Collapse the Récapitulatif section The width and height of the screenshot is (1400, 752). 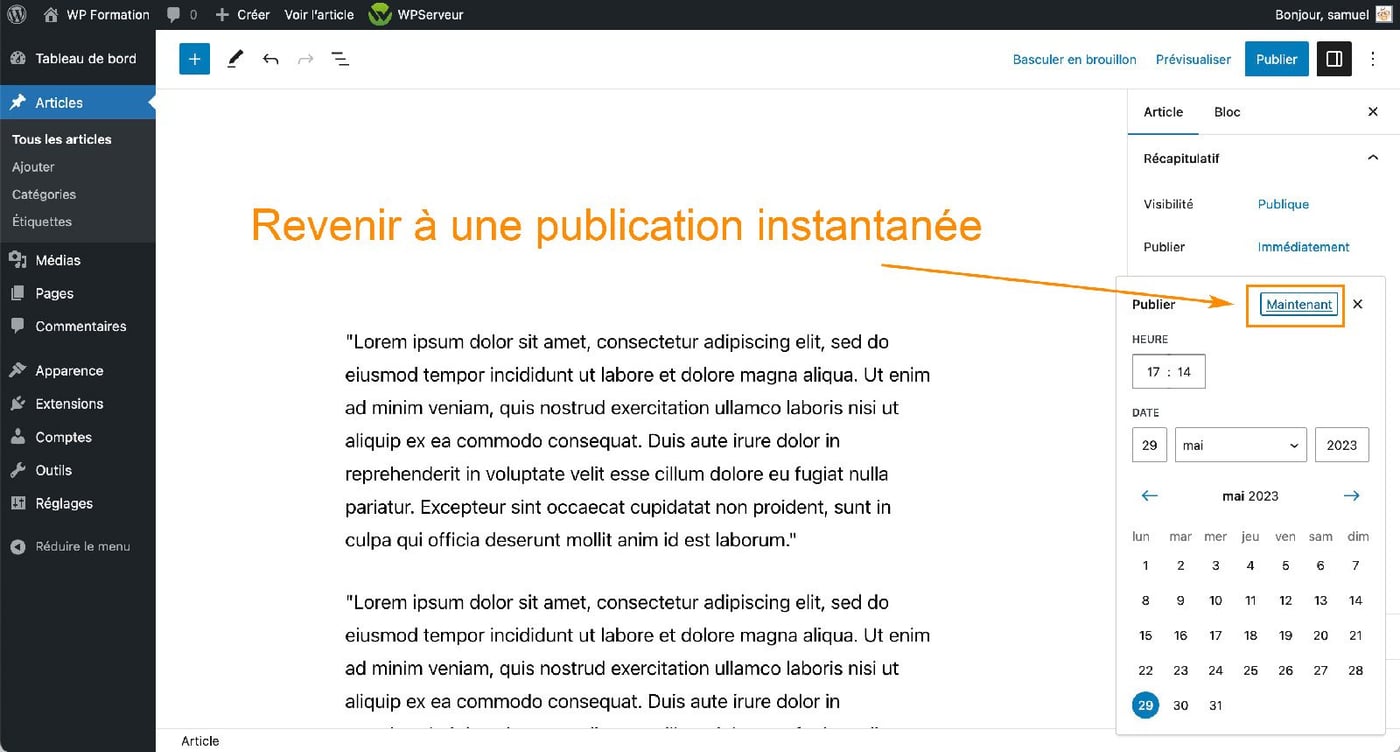point(1373,157)
